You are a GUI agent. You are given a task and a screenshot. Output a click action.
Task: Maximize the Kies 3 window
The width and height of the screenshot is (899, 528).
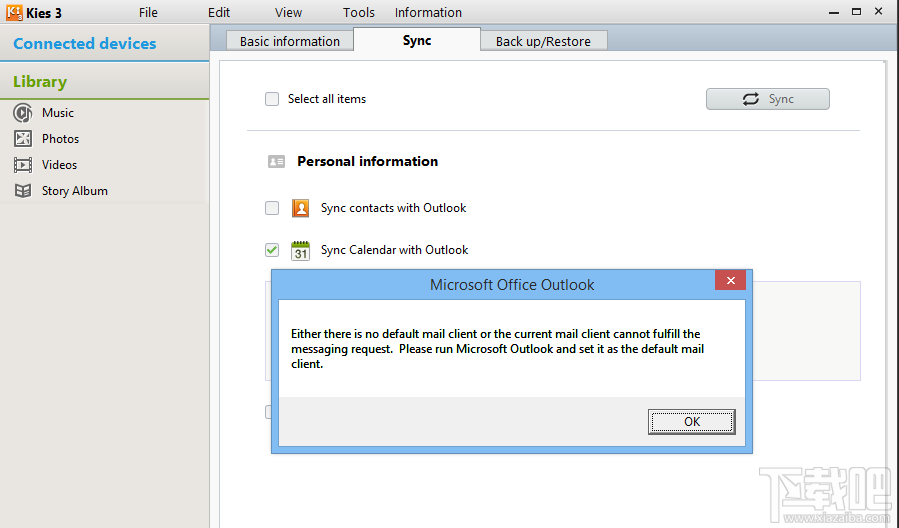(x=857, y=11)
